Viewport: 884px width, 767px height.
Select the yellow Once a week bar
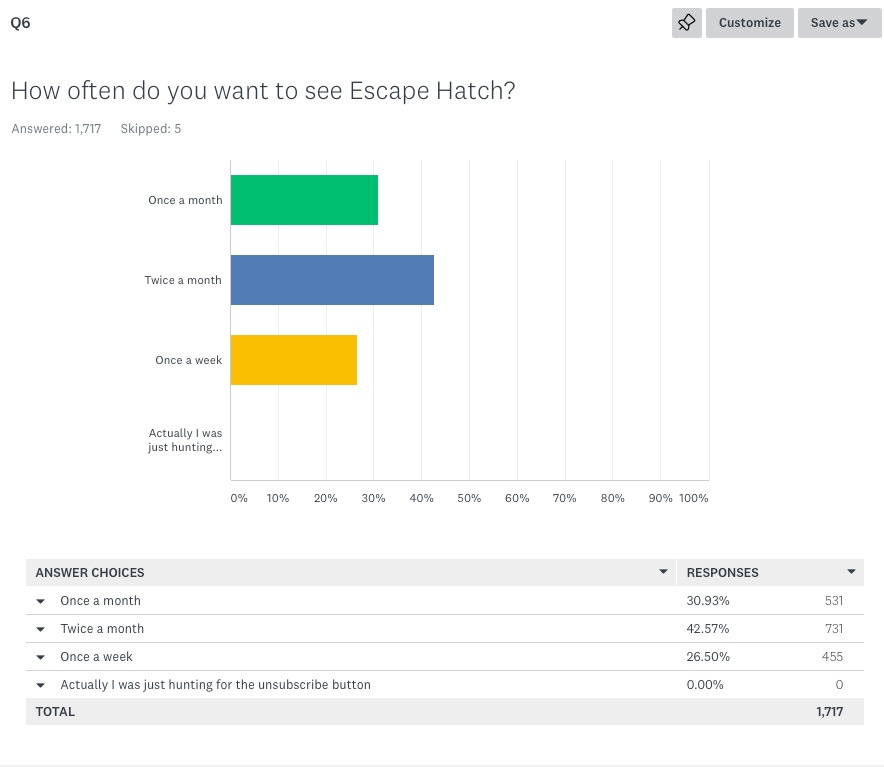pyautogui.click(x=294, y=360)
